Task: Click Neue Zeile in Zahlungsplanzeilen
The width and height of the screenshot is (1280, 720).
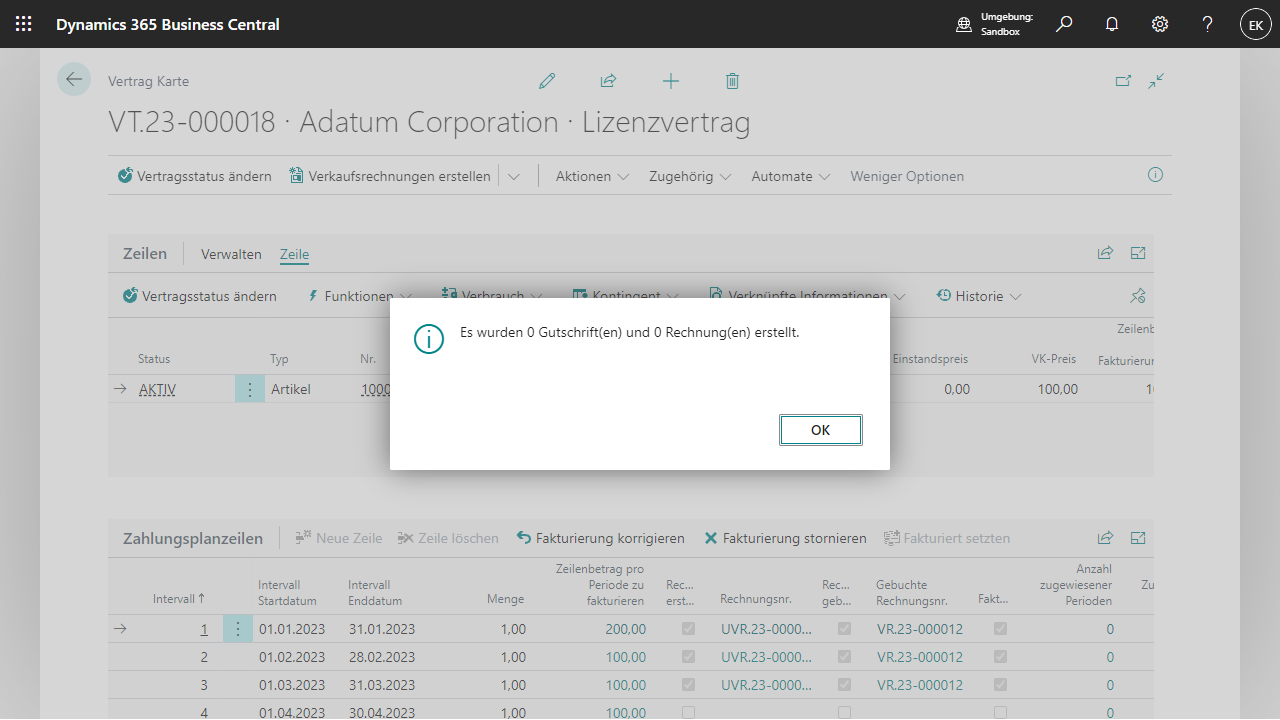Action: click(x=339, y=538)
